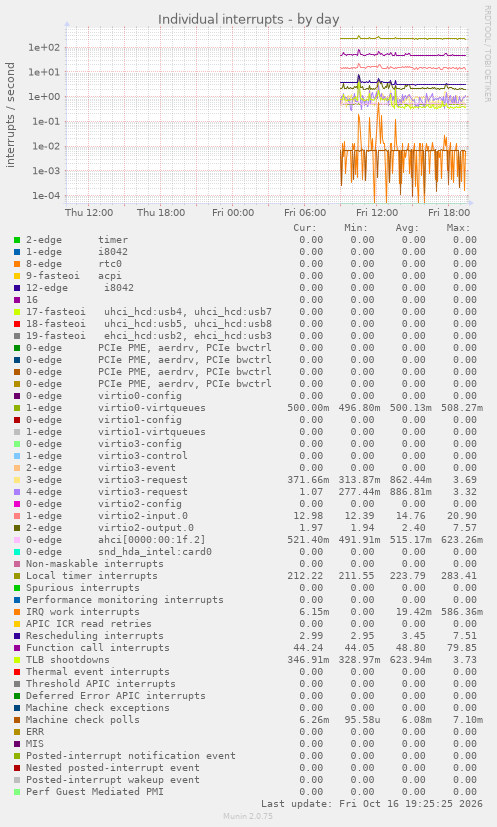Click the Avg value '623.94m' for TLB shootdowns

pyautogui.click(x=410, y=660)
